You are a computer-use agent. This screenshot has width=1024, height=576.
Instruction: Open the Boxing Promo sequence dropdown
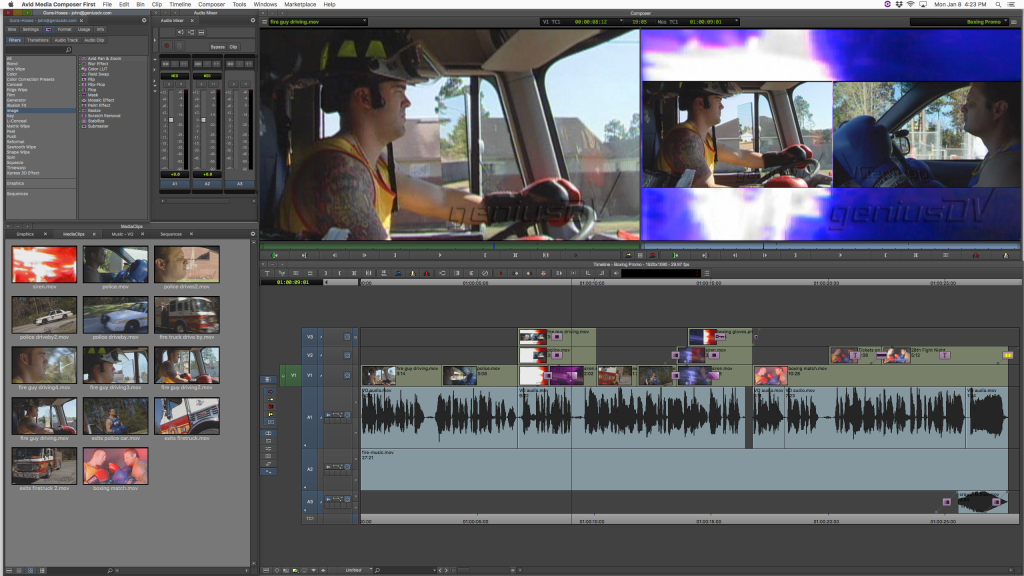pos(959,22)
